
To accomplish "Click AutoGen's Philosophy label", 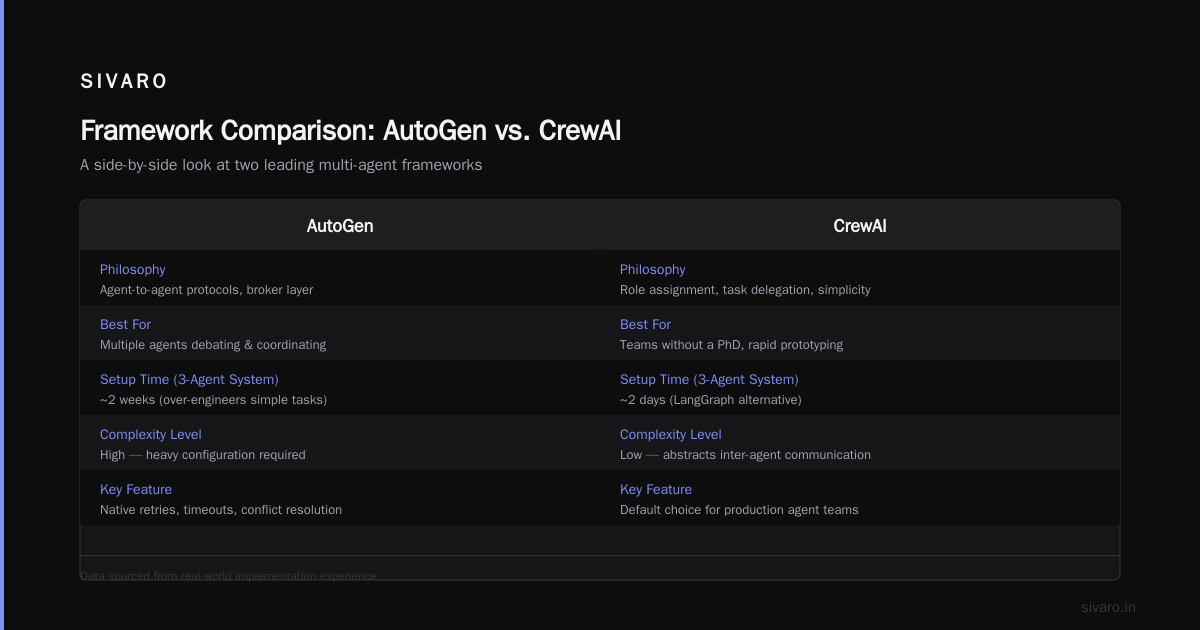I will pyautogui.click(x=133, y=270).
